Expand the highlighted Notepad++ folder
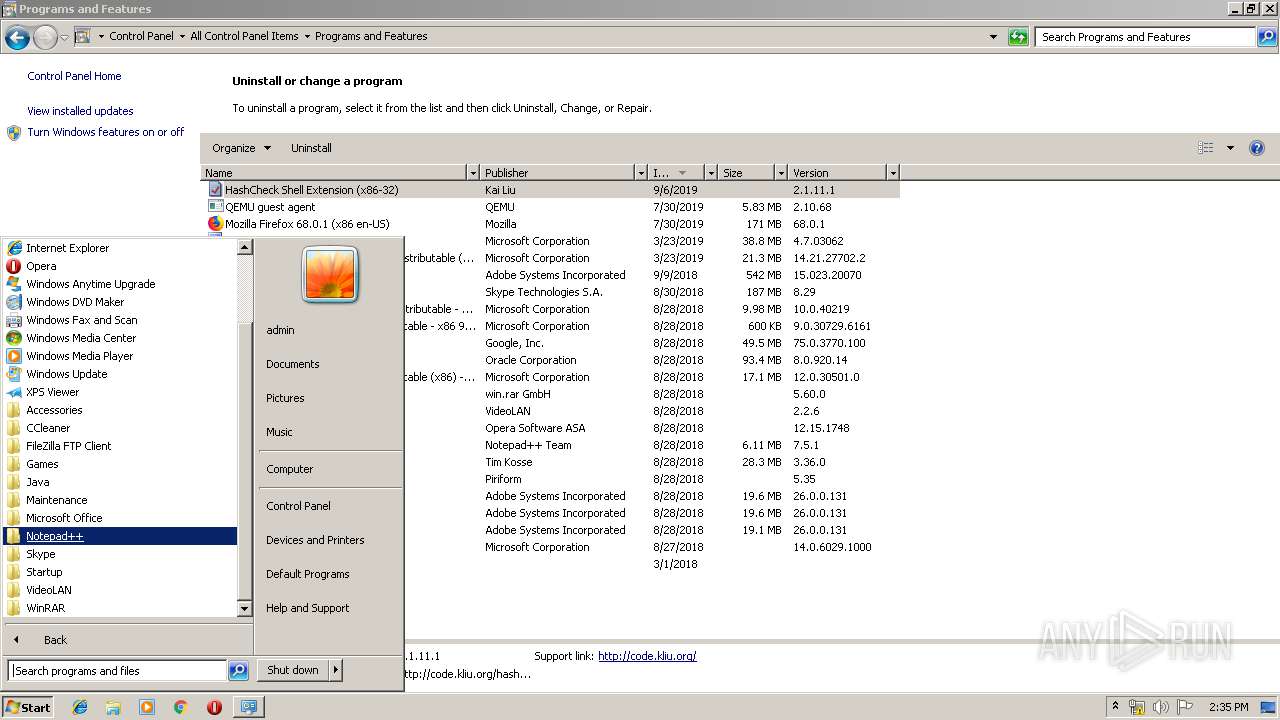The image size is (1280, 720). click(x=120, y=536)
